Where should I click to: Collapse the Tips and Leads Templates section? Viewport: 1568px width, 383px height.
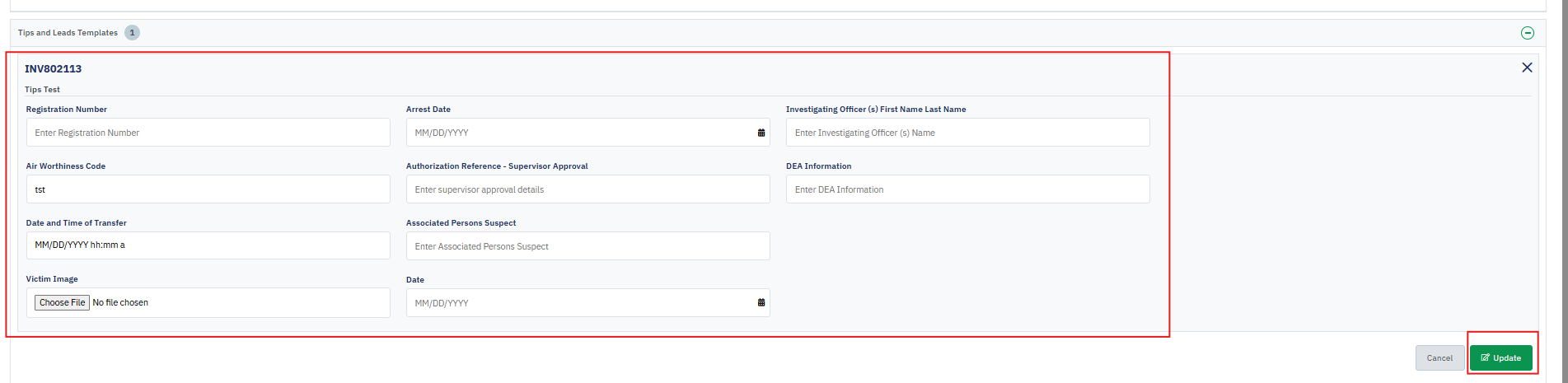(x=1527, y=33)
